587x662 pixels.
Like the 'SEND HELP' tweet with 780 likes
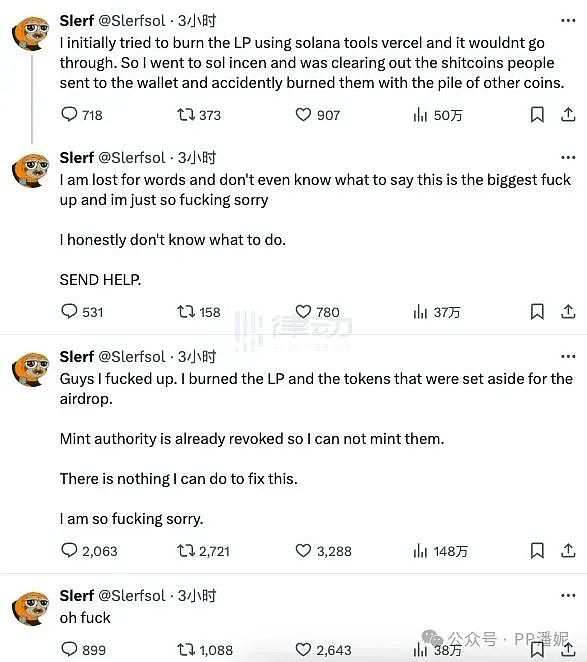[317, 312]
